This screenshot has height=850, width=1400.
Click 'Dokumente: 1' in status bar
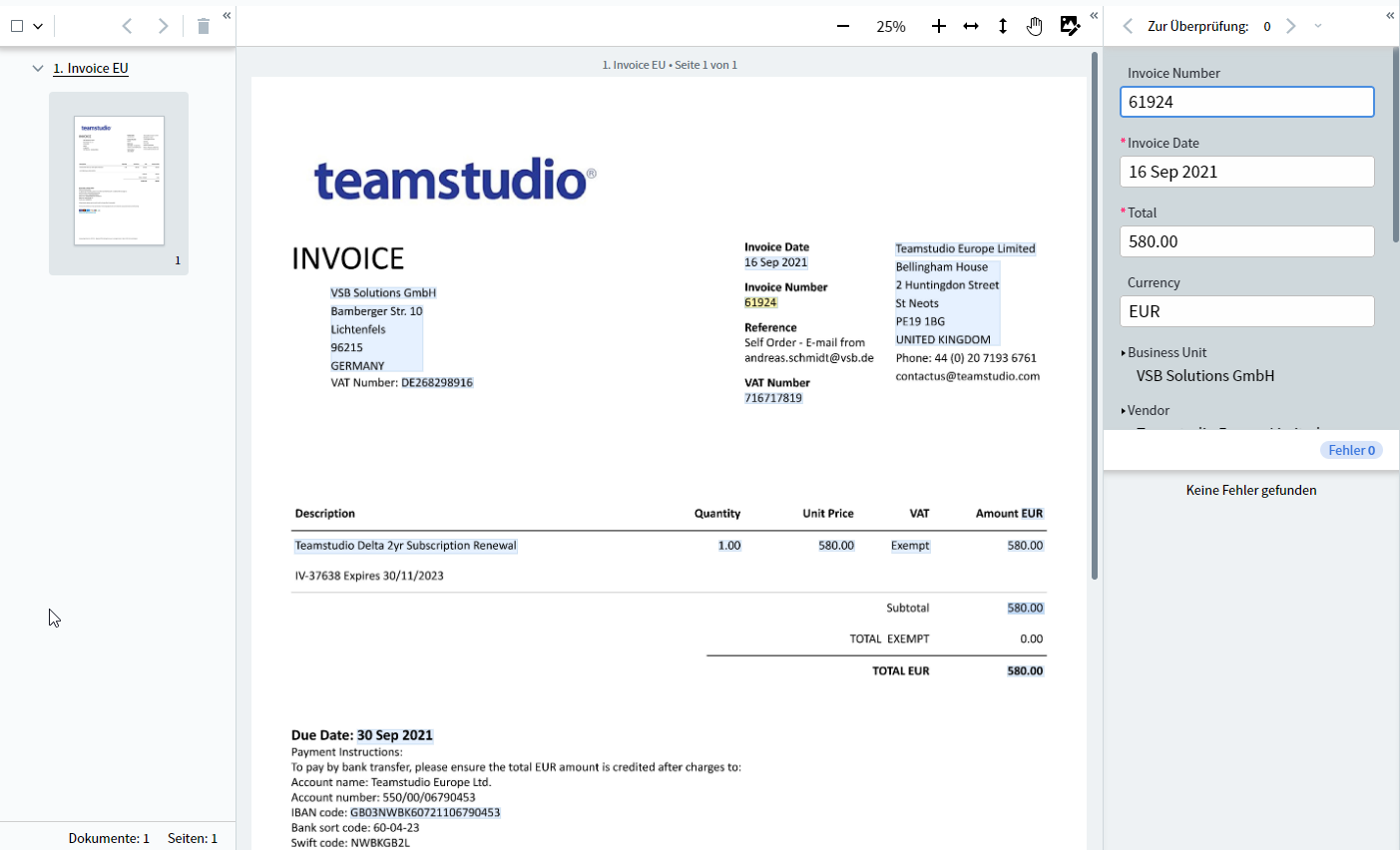point(109,838)
